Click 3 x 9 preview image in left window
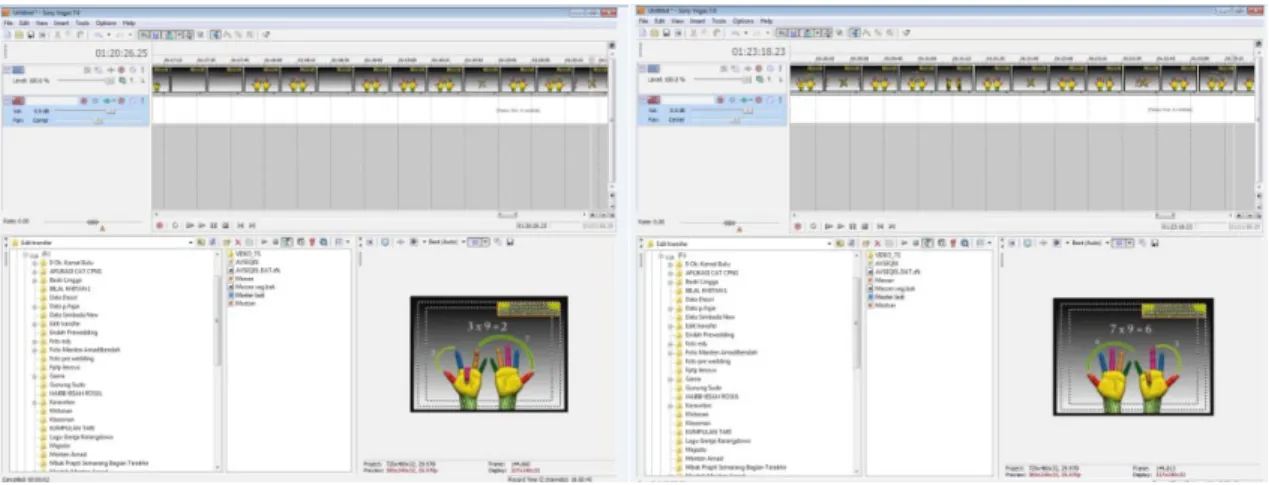 pos(489,354)
